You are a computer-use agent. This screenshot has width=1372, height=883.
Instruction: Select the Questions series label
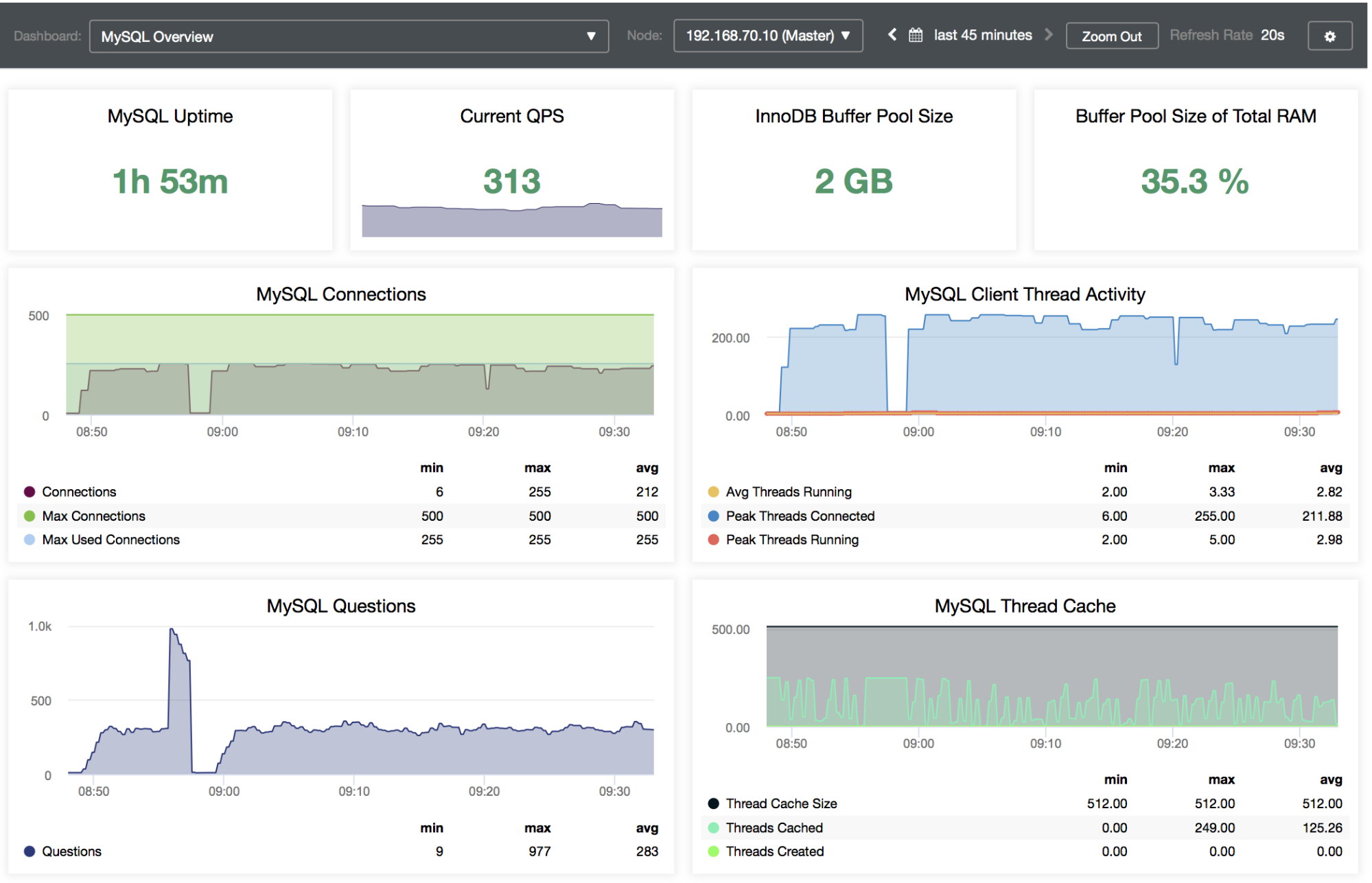point(71,851)
